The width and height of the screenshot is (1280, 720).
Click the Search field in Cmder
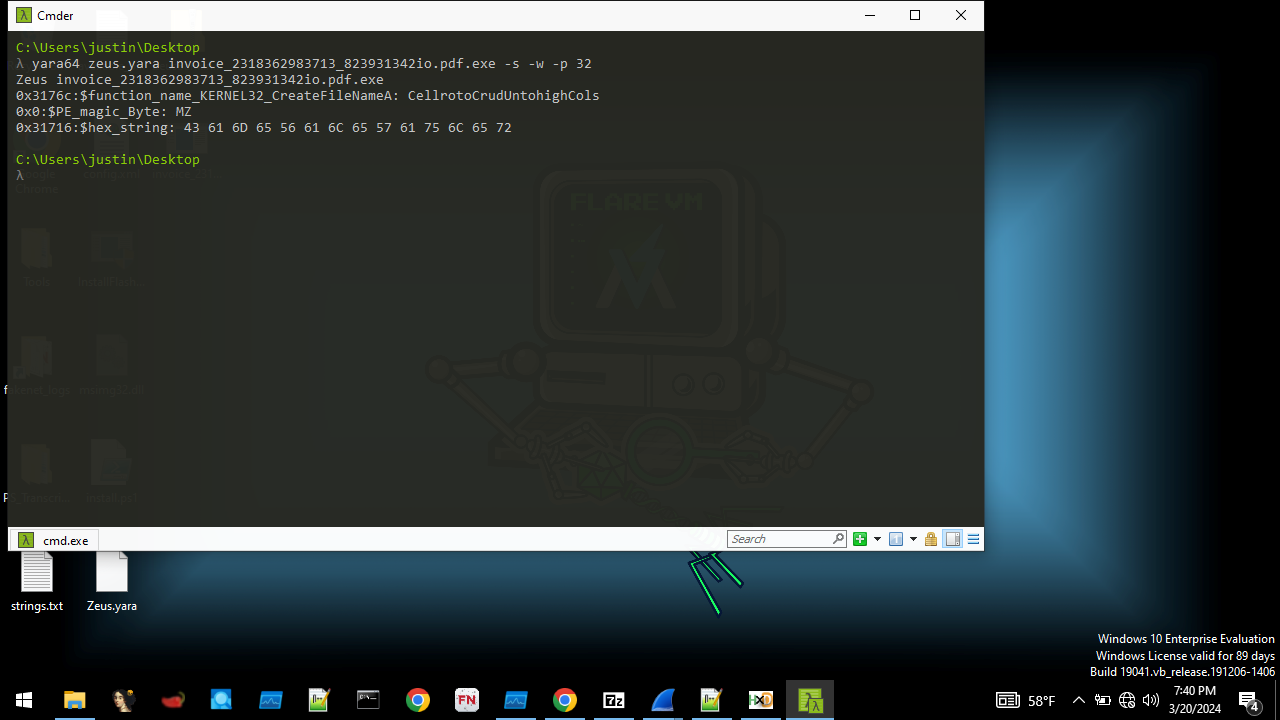click(780, 539)
